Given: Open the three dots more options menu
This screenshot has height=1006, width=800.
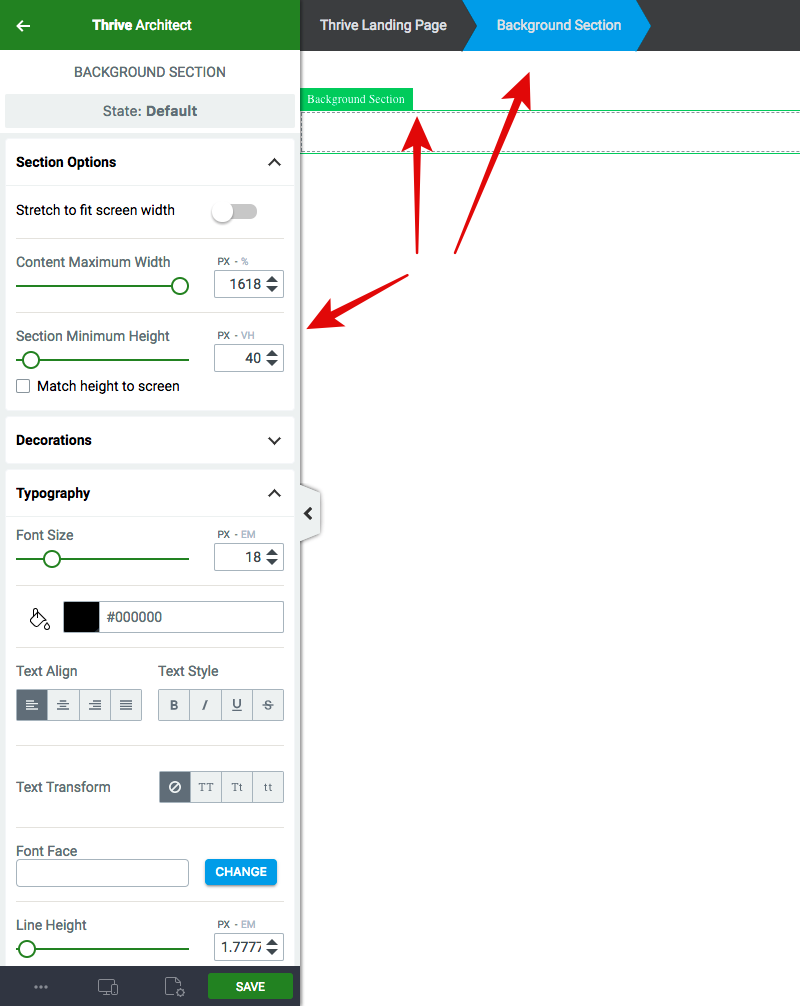Looking at the screenshot, I should [41, 987].
